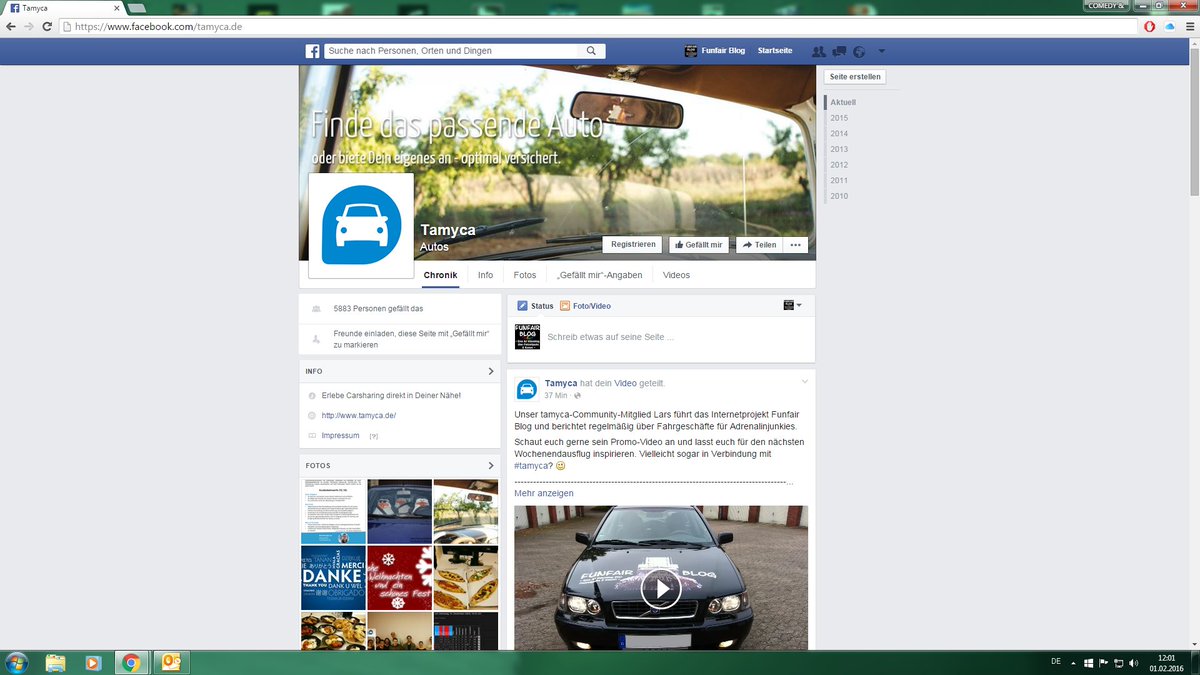
Task: Jump to 2012 in timeline
Action: coord(839,165)
